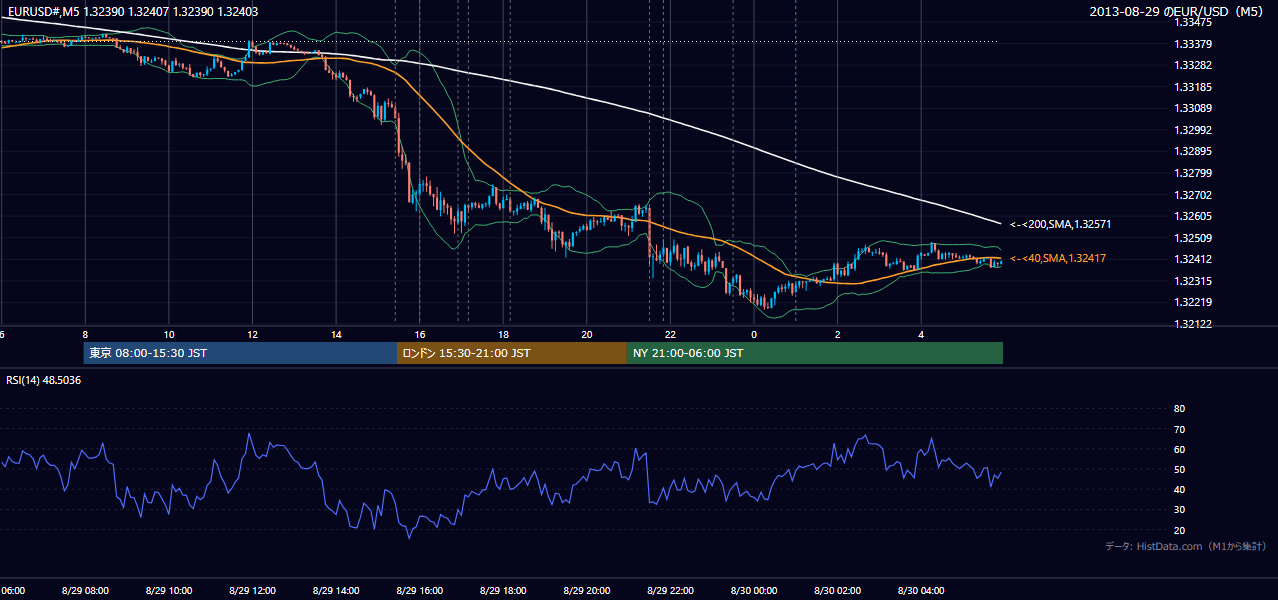The image size is (1278, 600).
Task: Click bottom time label 8/29 22:00
Action: (x=670, y=590)
